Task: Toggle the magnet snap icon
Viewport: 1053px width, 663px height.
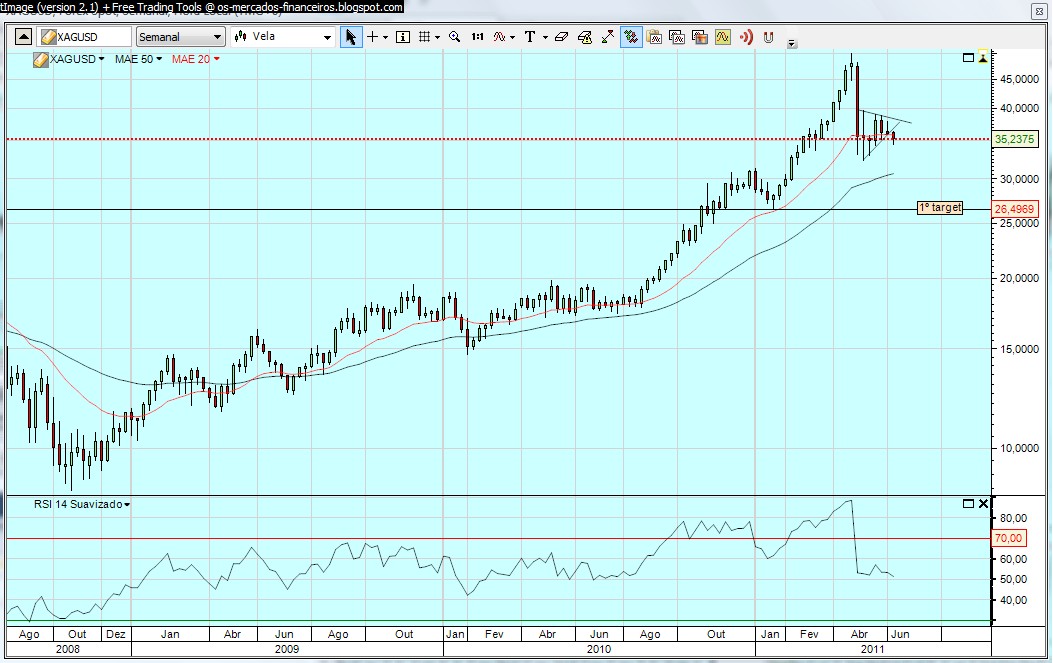Action: point(768,37)
